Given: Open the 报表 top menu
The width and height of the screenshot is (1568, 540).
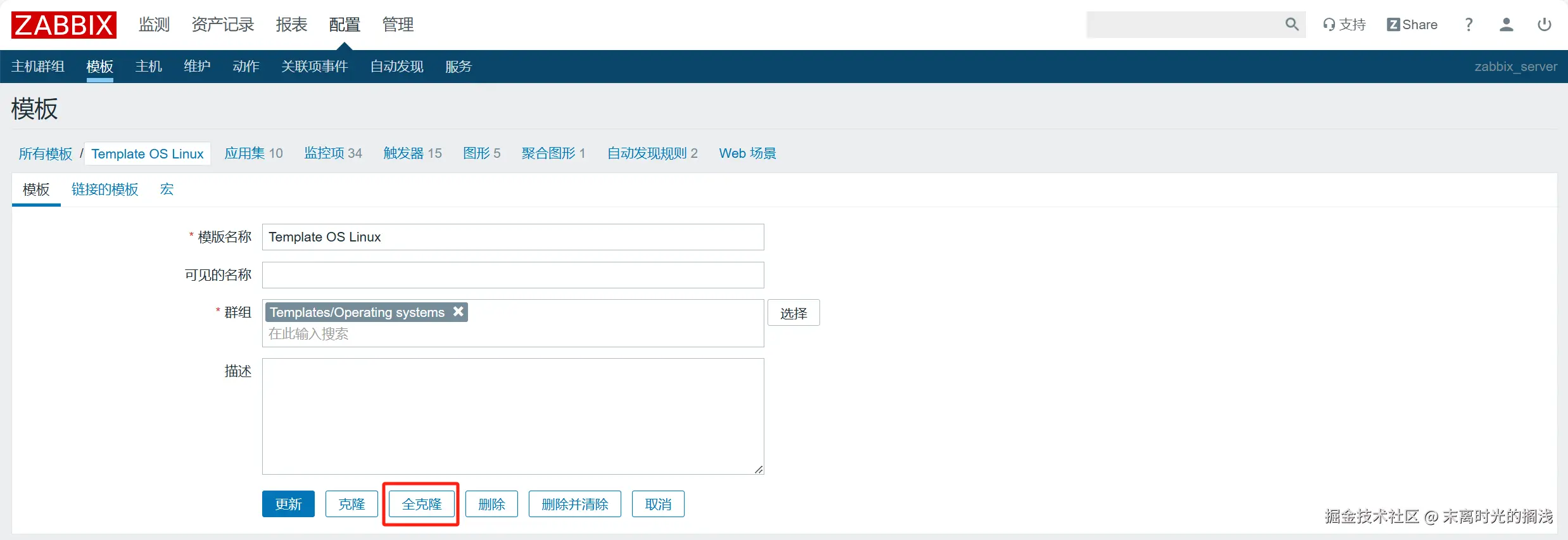Looking at the screenshot, I should click(x=292, y=25).
